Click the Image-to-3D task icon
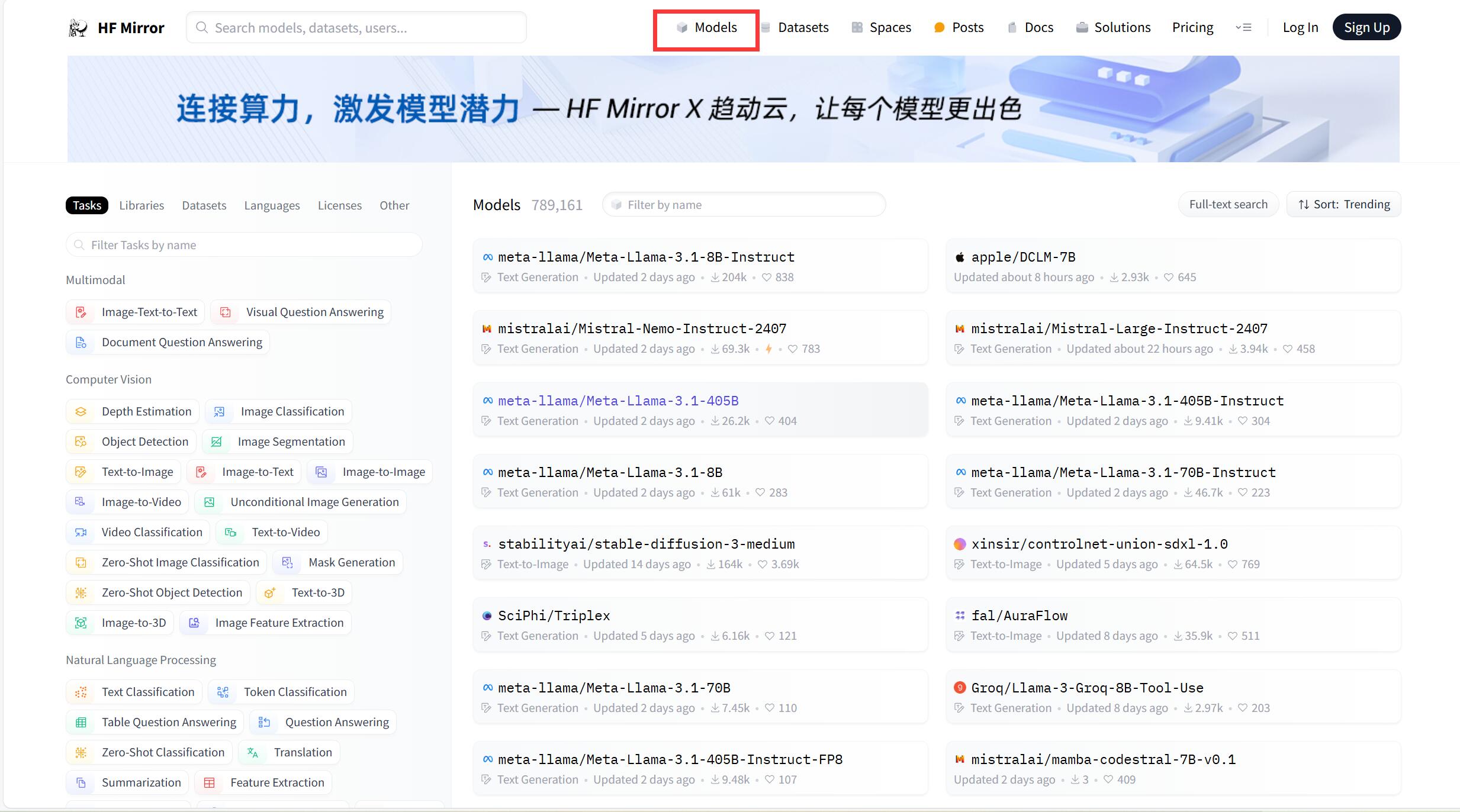This screenshot has height=812, width=1460. [x=81, y=623]
